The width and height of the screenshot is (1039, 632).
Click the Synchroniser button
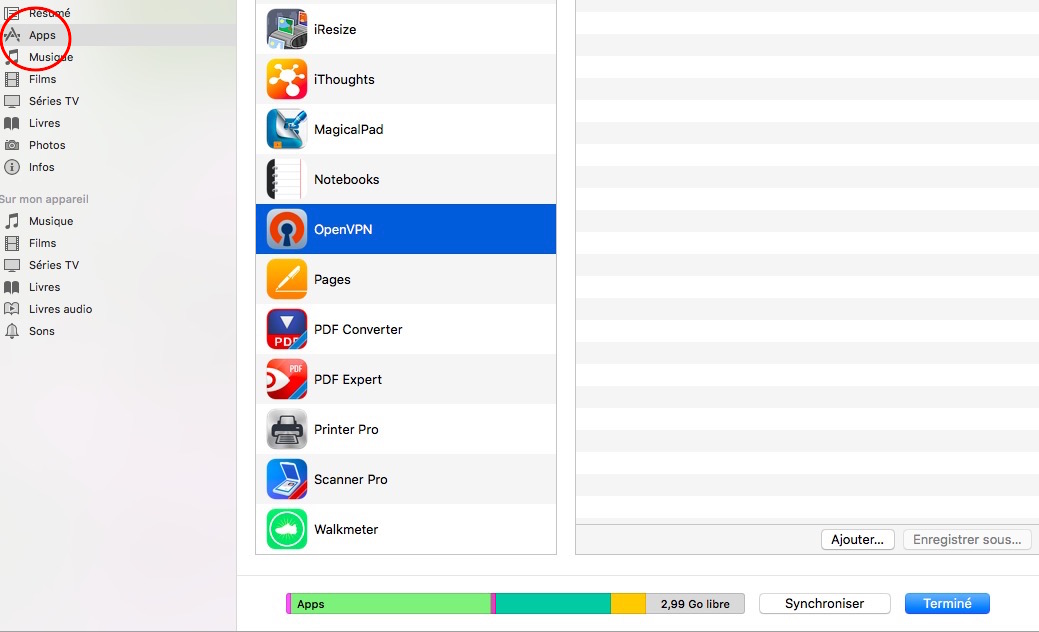coord(824,604)
